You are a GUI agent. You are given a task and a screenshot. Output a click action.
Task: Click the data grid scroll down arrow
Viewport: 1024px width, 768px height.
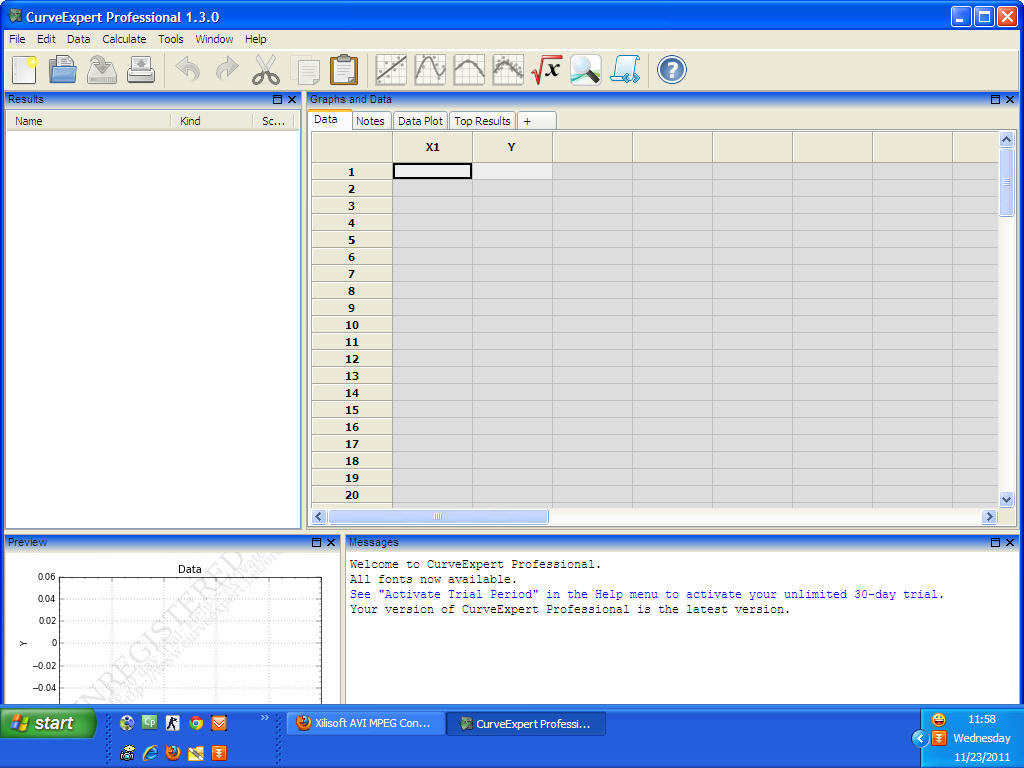pos(1006,500)
